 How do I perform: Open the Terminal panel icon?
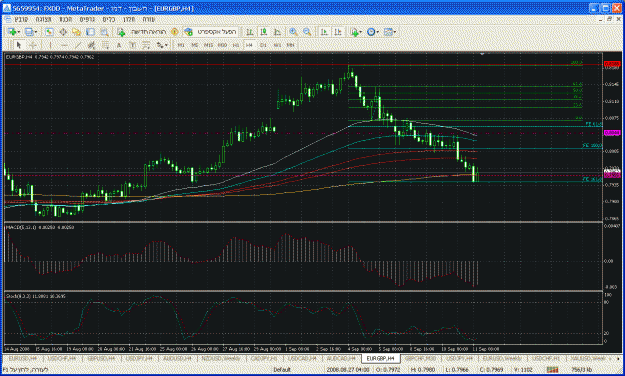click(90, 32)
